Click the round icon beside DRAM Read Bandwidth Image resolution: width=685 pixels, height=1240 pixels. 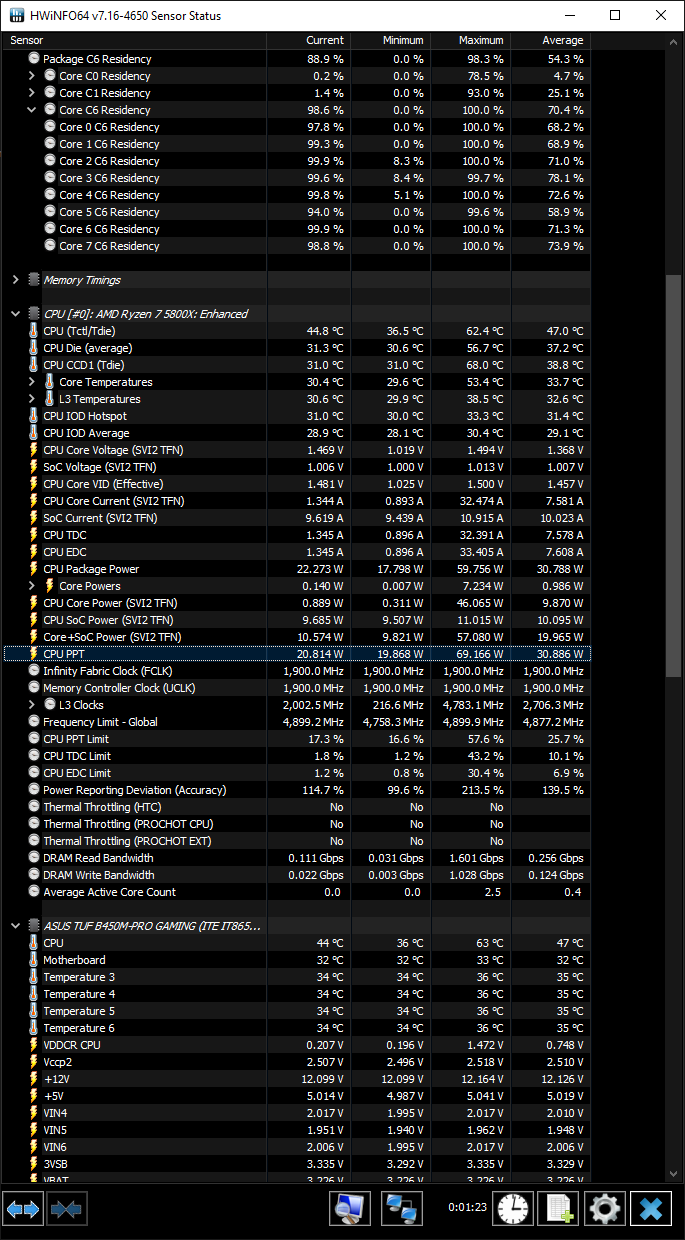coord(34,858)
